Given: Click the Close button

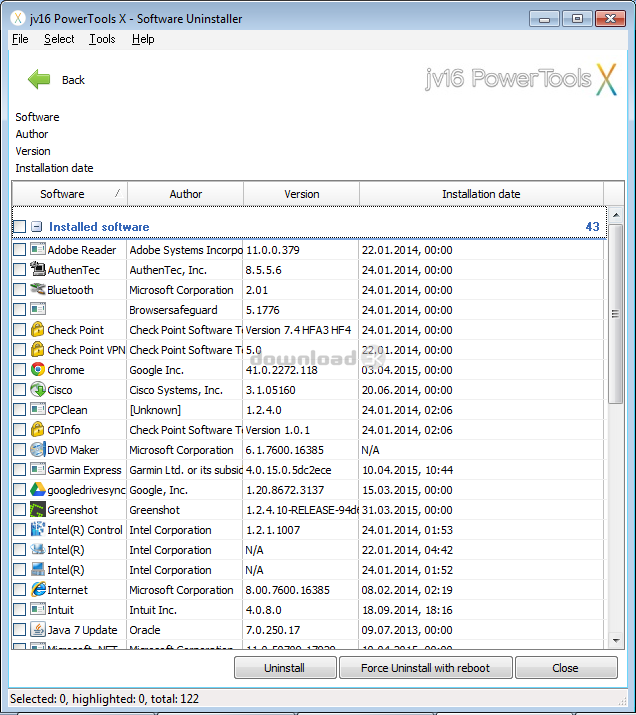Looking at the screenshot, I should point(566,668).
